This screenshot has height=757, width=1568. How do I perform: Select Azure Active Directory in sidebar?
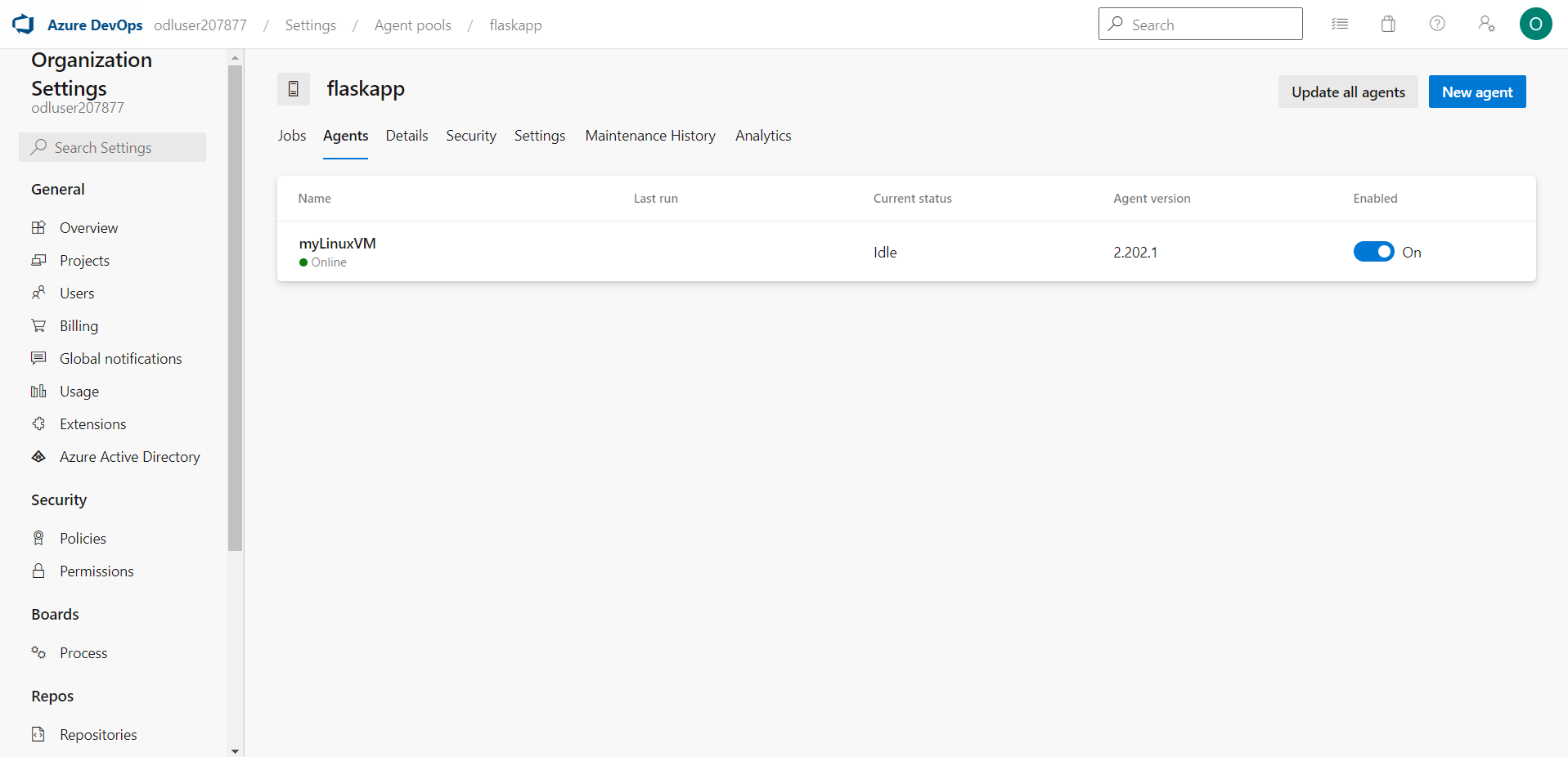[x=129, y=456]
